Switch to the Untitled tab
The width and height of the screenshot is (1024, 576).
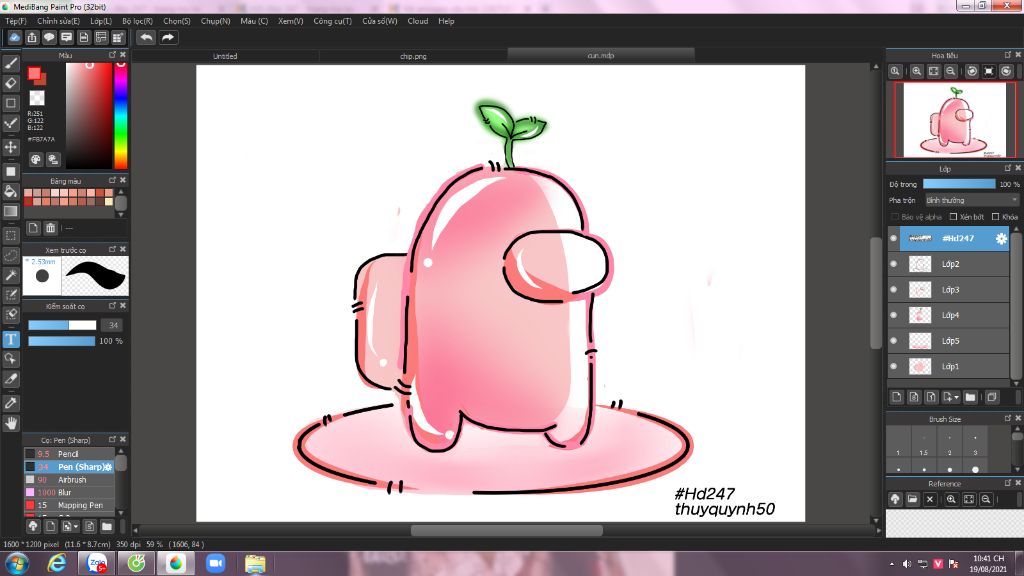coord(225,56)
